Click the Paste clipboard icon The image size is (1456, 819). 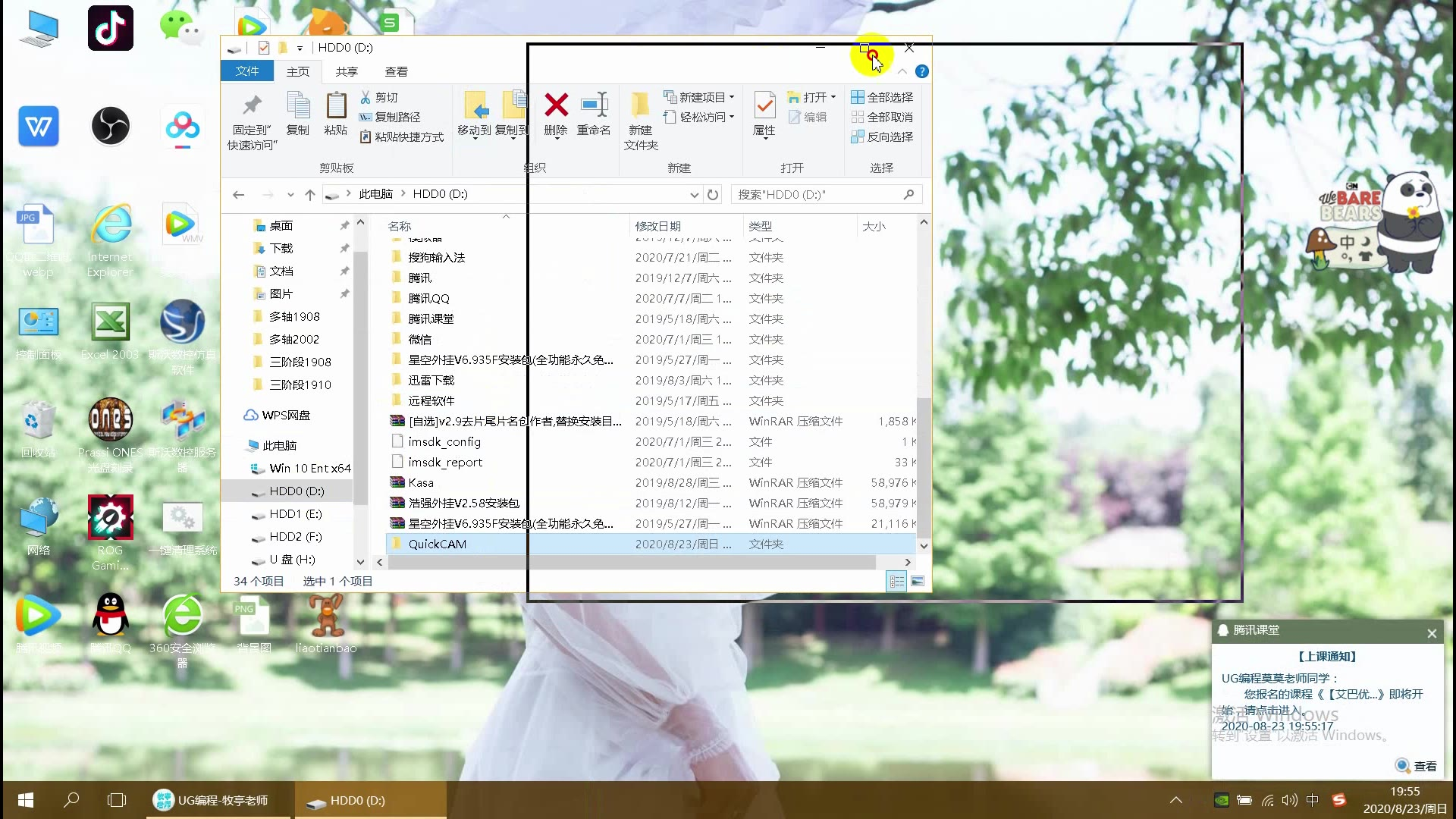(x=336, y=105)
